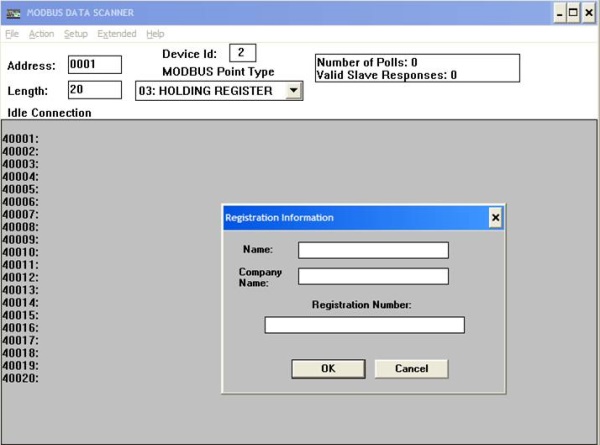Select the 03: HOLDING REGISTER combo box

219,91
